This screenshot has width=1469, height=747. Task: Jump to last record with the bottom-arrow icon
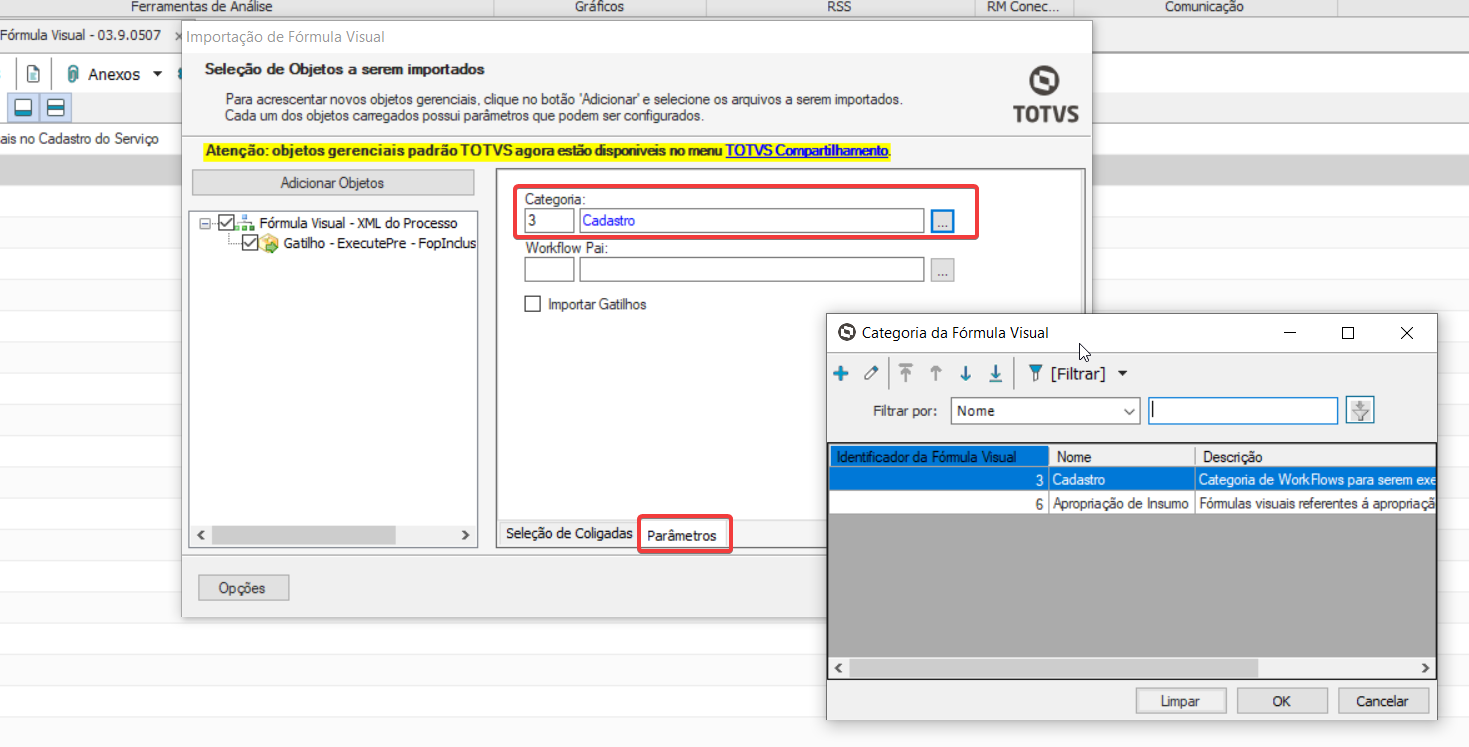(996, 373)
